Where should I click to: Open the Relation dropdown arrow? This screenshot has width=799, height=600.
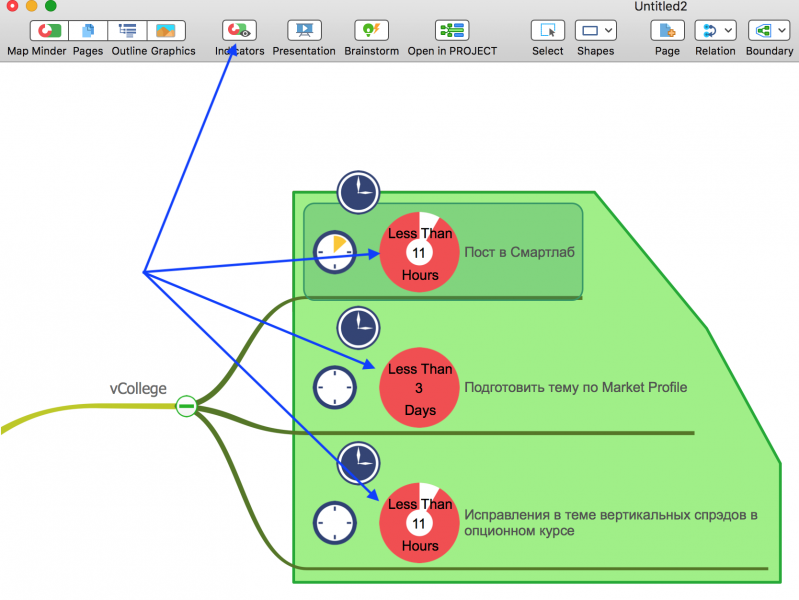pyautogui.click(x=728, y=31)
